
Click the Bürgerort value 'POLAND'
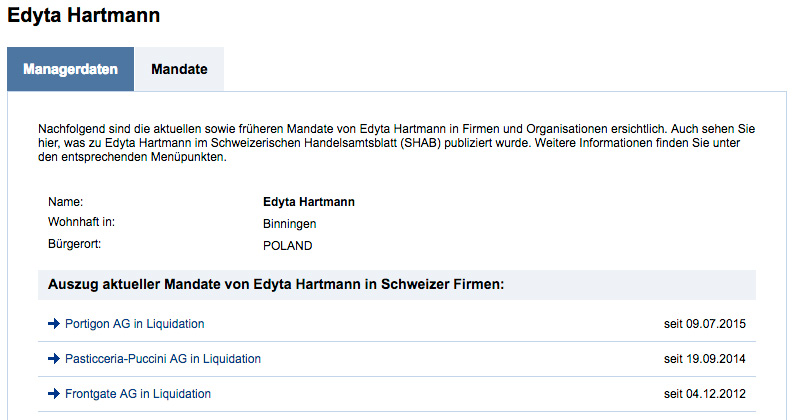[288, 245]
